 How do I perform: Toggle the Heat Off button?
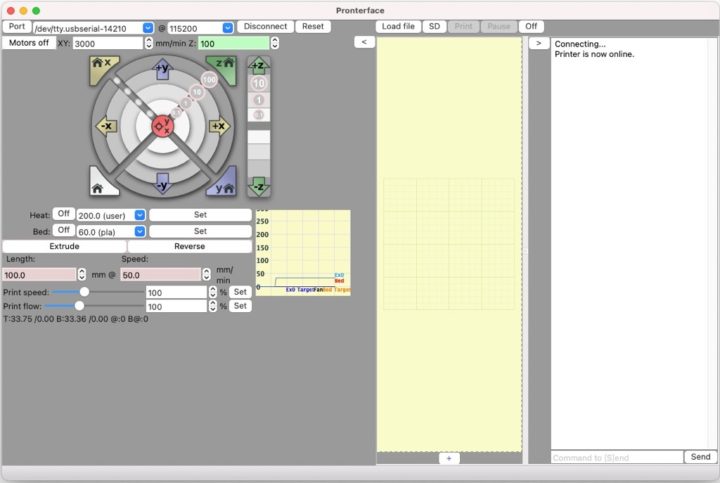click(x=63, y=214)
